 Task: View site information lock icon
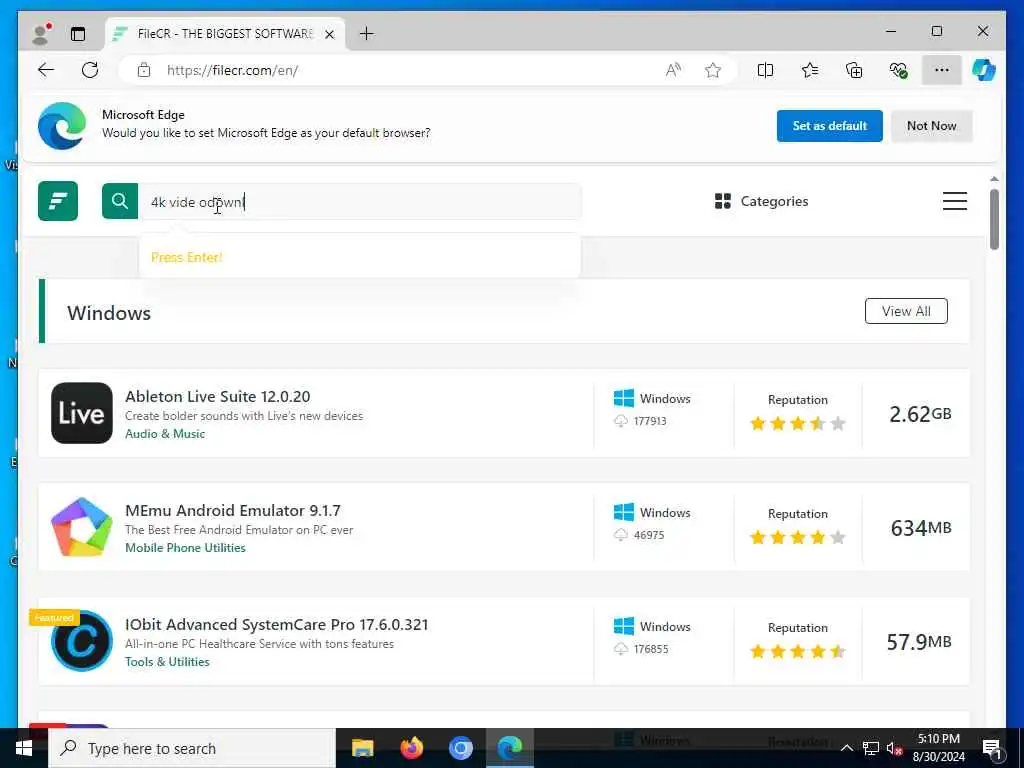point(144,70)
